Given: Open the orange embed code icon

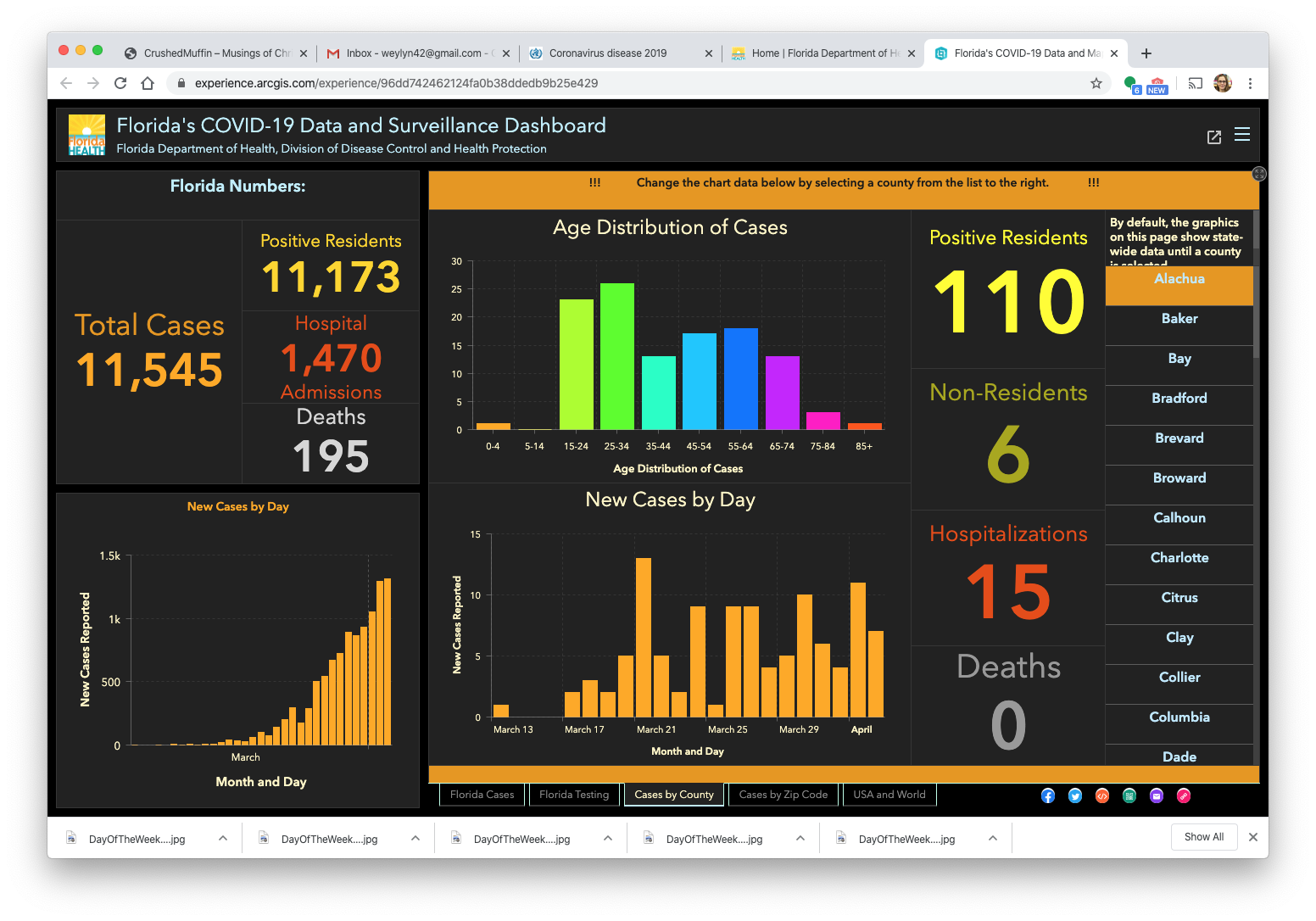Looking at the screenshot, I should coord(1102,795).
